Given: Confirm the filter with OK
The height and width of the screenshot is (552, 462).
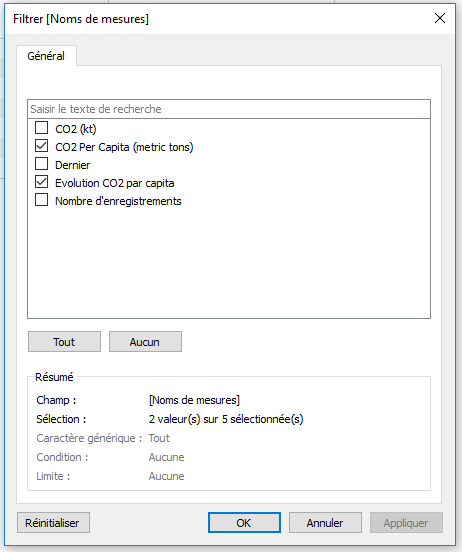Looking at the screenshot, I should pos(244,523).
